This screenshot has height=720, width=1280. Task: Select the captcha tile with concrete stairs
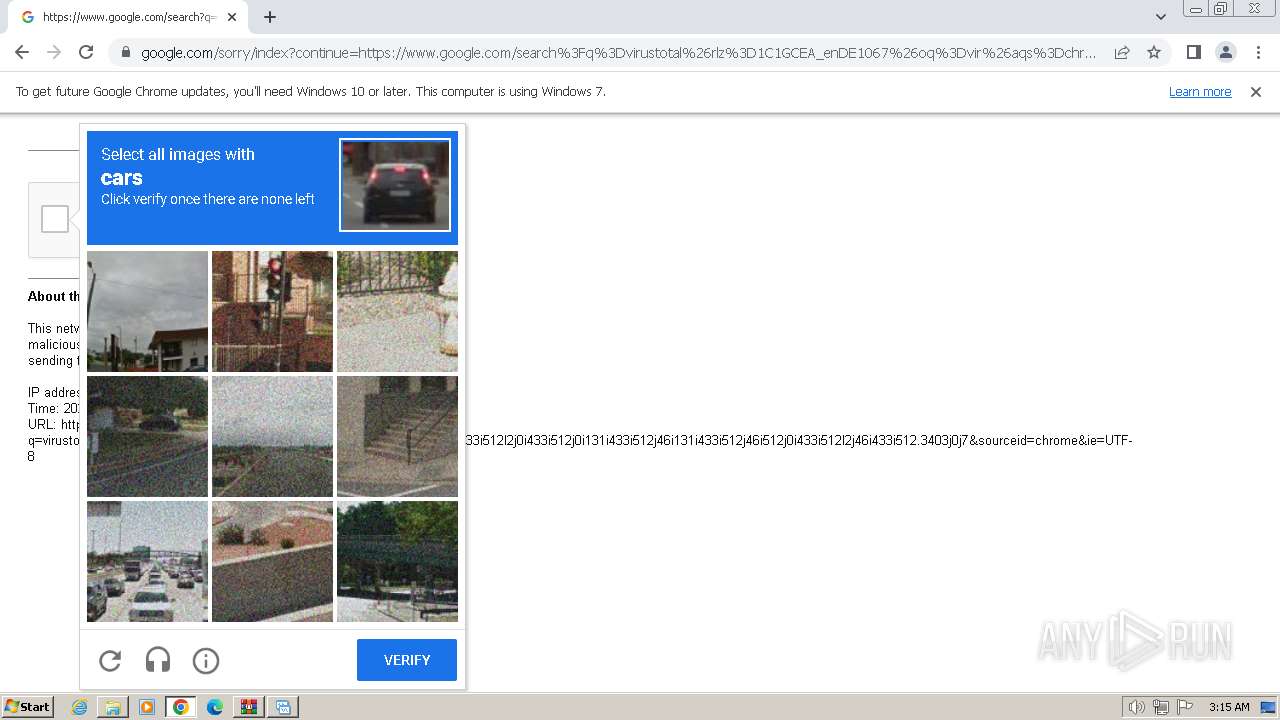click(x=397, y=436)
